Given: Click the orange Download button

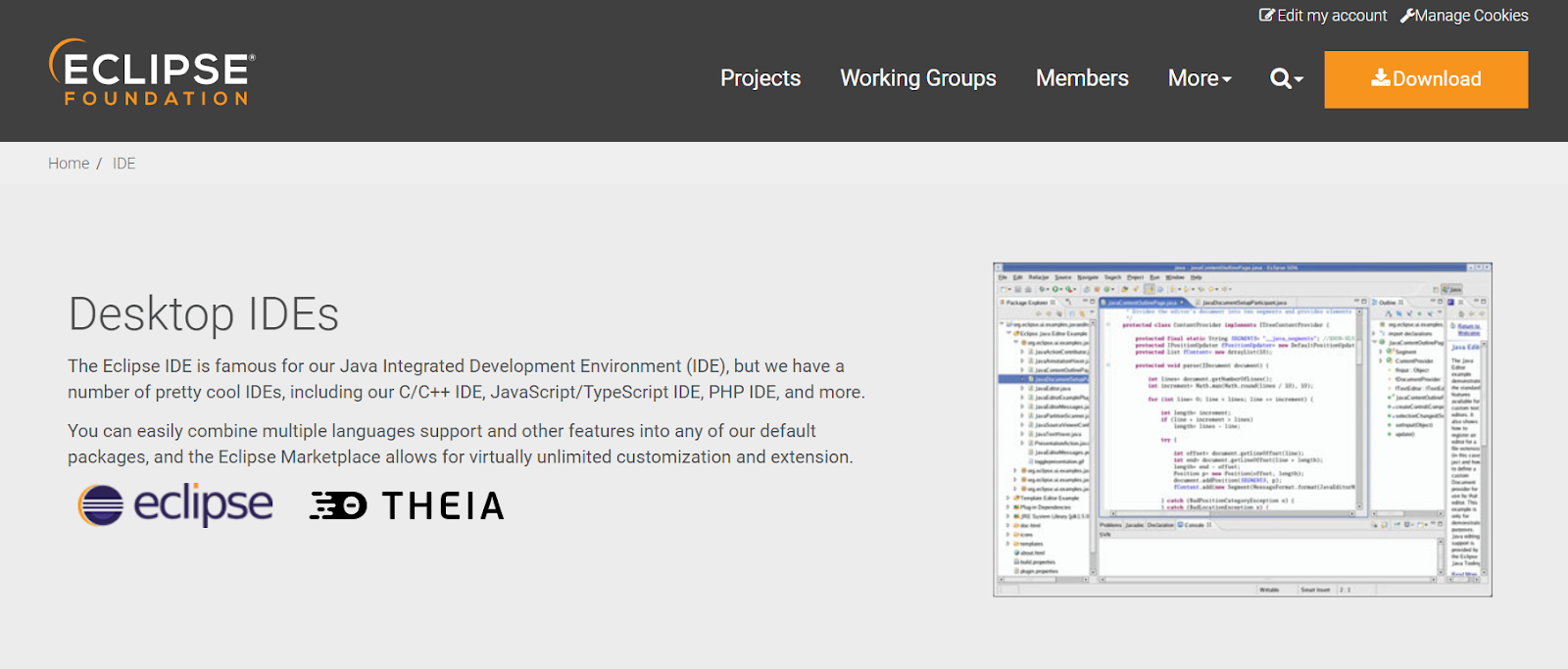Looking at the screenshot, I should point(1426,79).
